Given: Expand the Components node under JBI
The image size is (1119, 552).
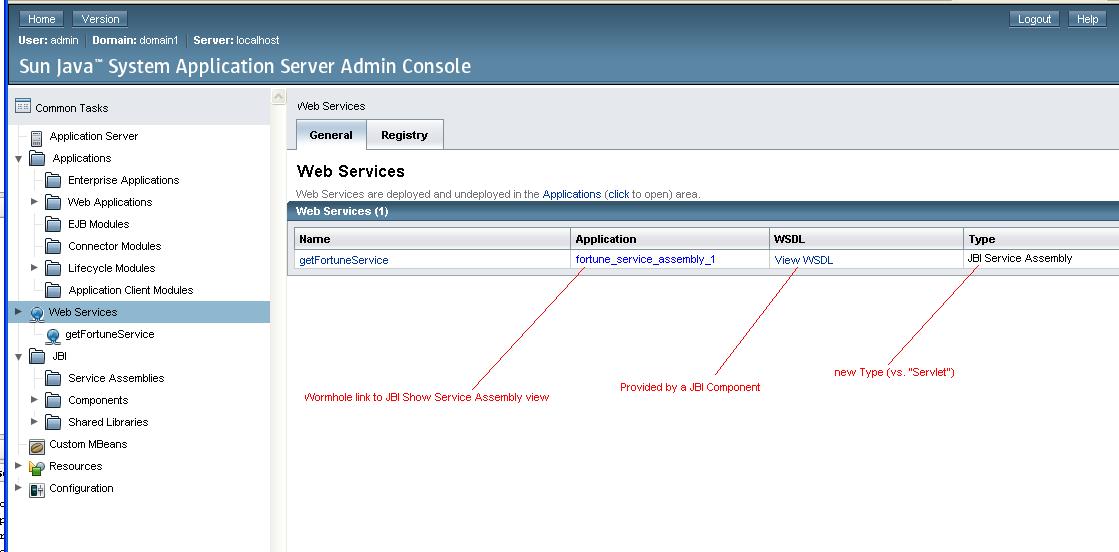Looking at the screenshot, I should click(35, 400).
